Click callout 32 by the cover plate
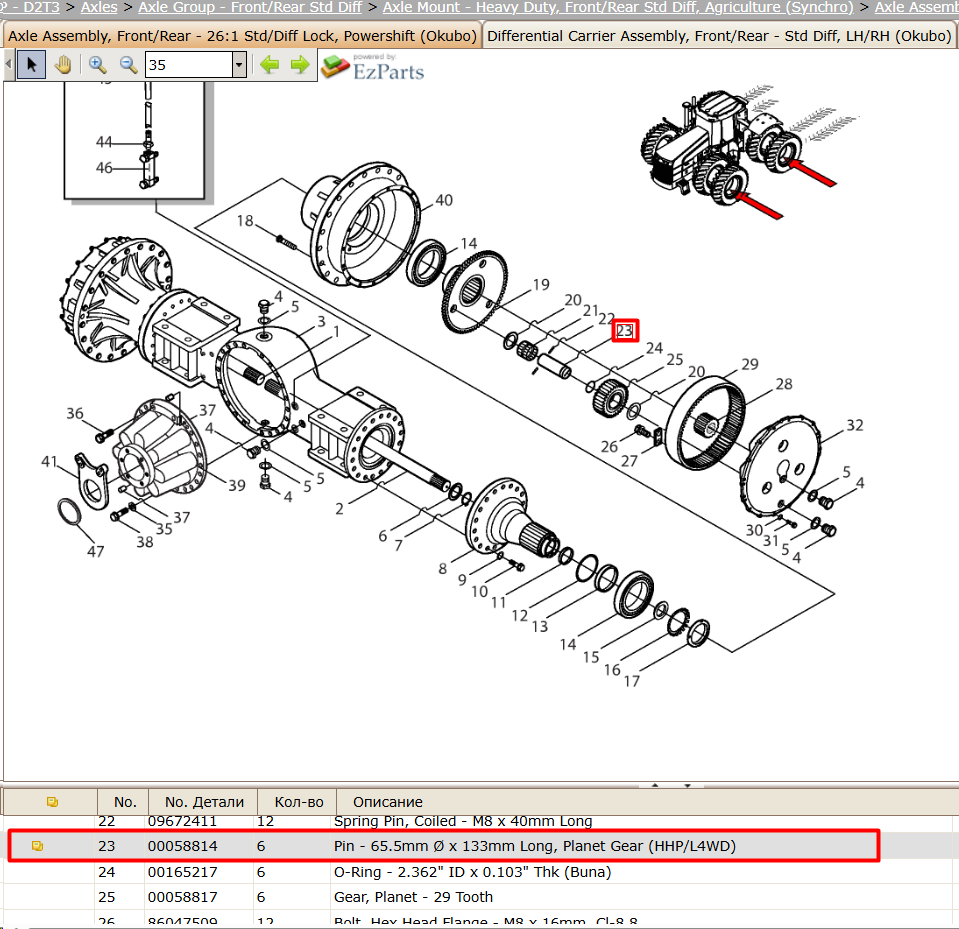Image resolution: width=959 pixels, height=929 pixels. pyautogui.click(x=854, y=425)
